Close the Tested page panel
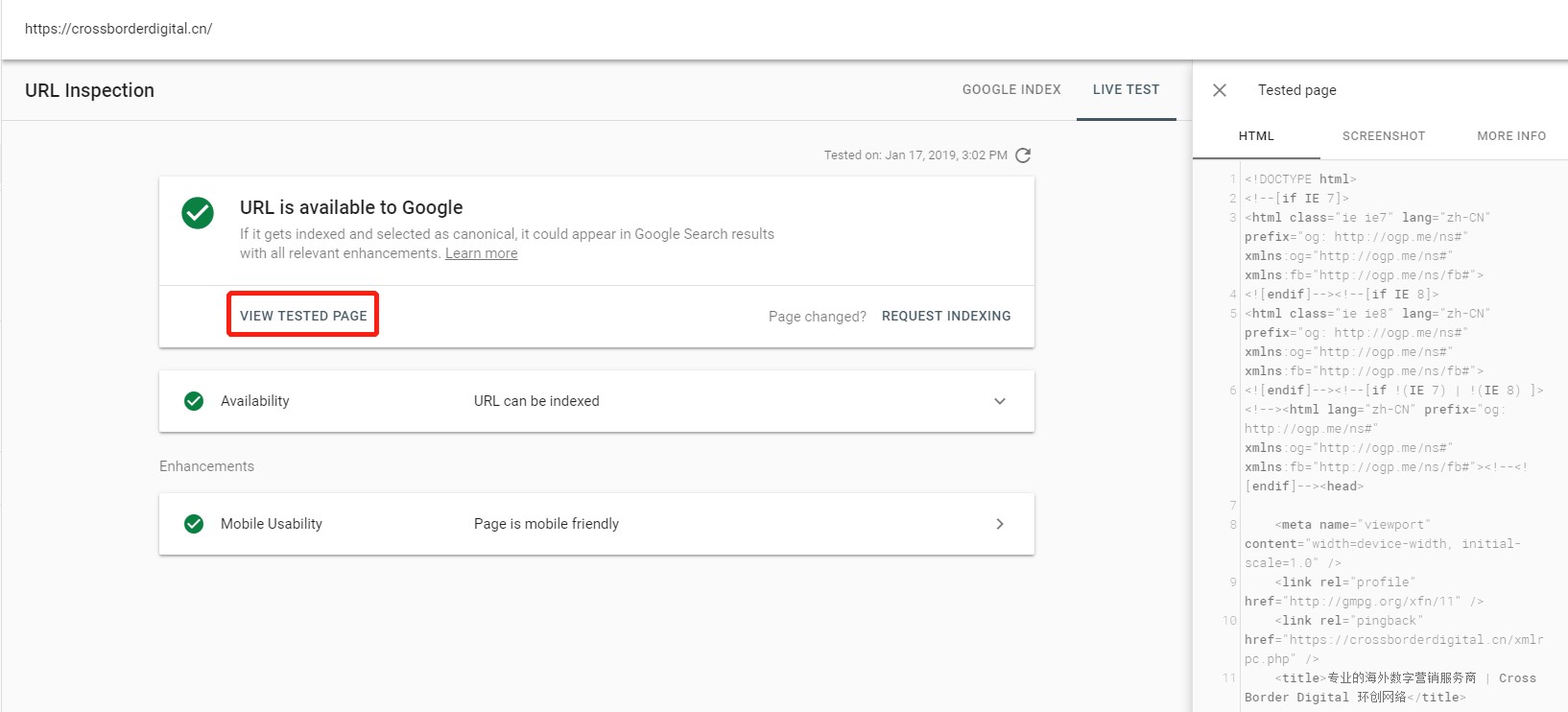 (1220, 90)
